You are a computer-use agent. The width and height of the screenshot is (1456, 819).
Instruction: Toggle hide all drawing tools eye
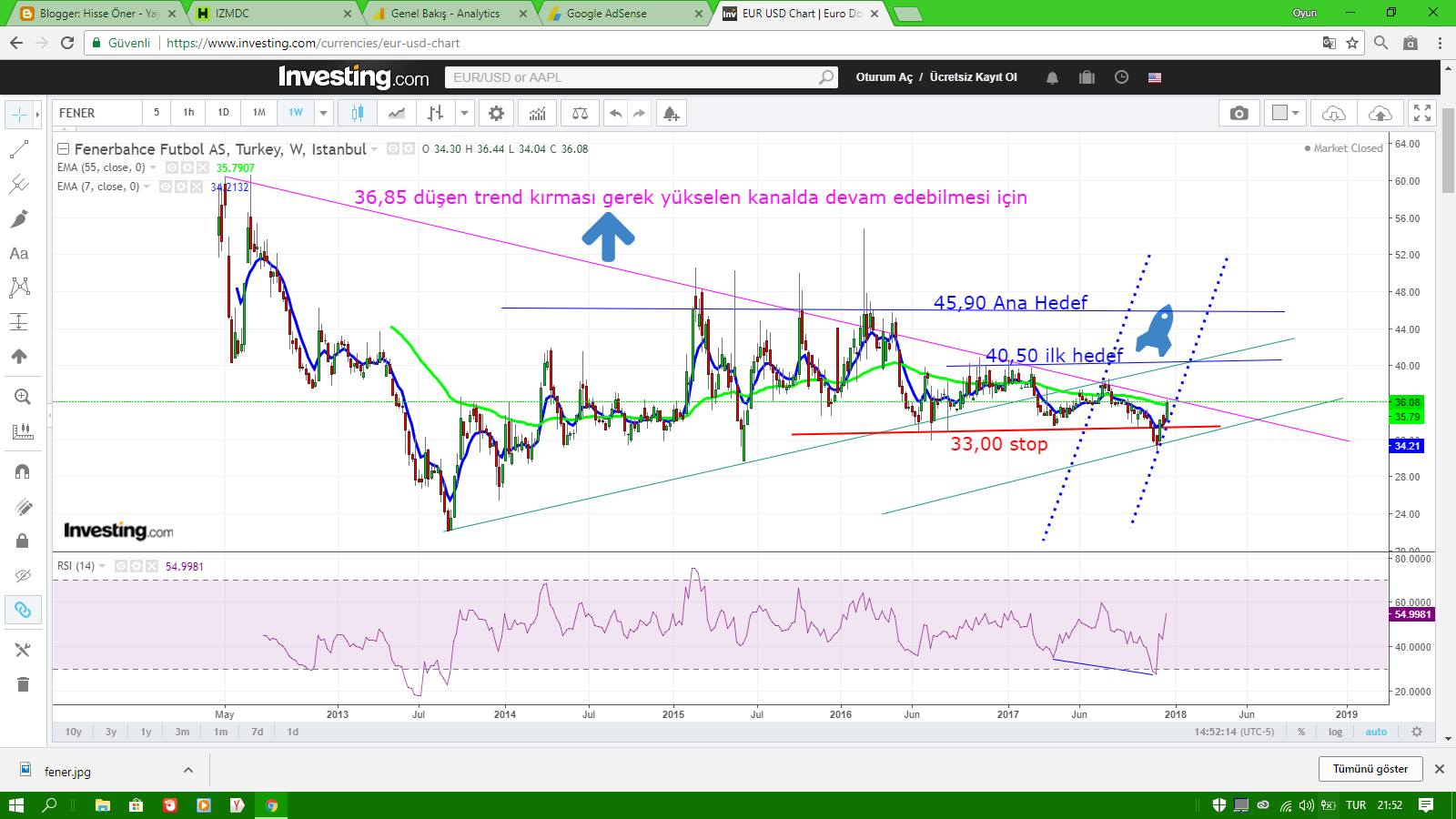click(23, 575)
